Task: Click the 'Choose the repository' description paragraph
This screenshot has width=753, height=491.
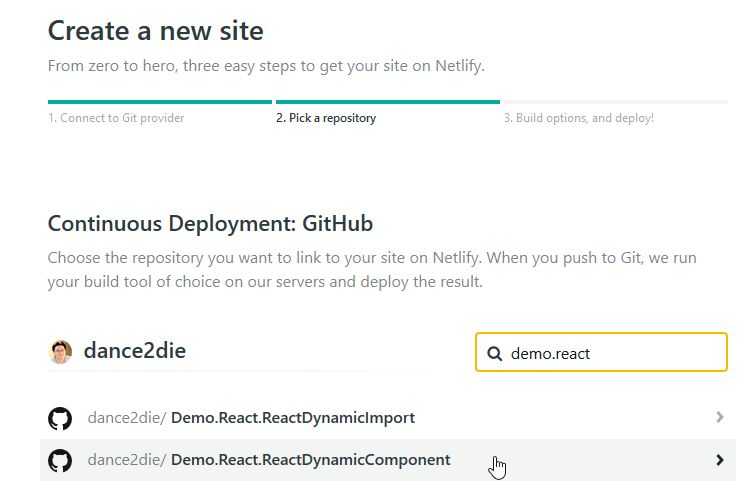Action: 372,270
